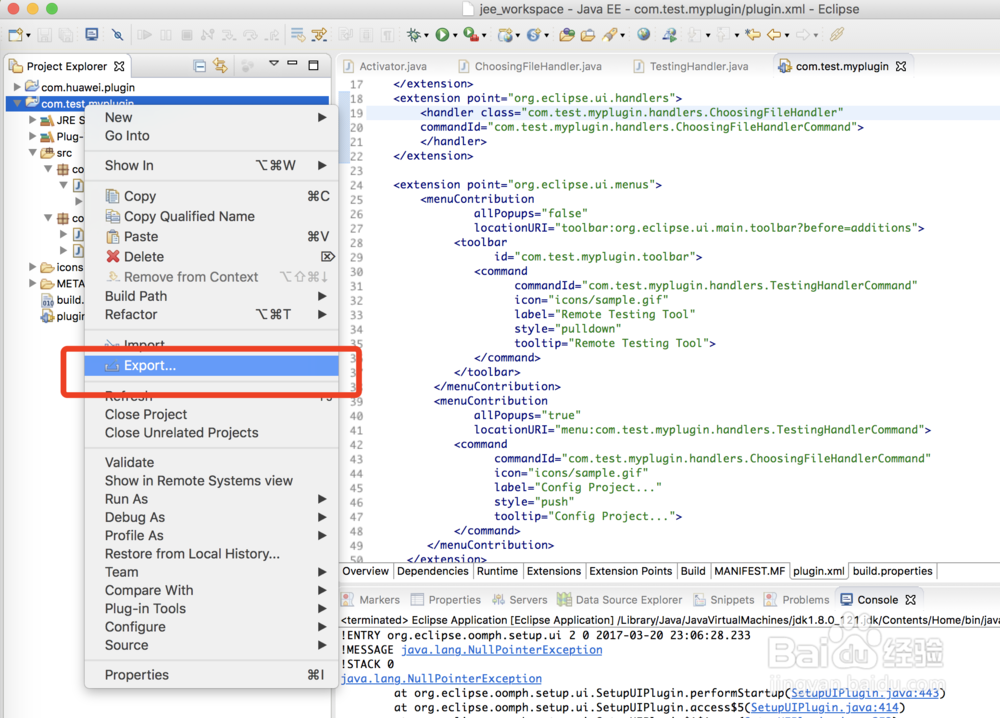The width and height of the screenshot is (1000, 718).
Task: Click the Back navigation arrow
Action: coord(774,34)
